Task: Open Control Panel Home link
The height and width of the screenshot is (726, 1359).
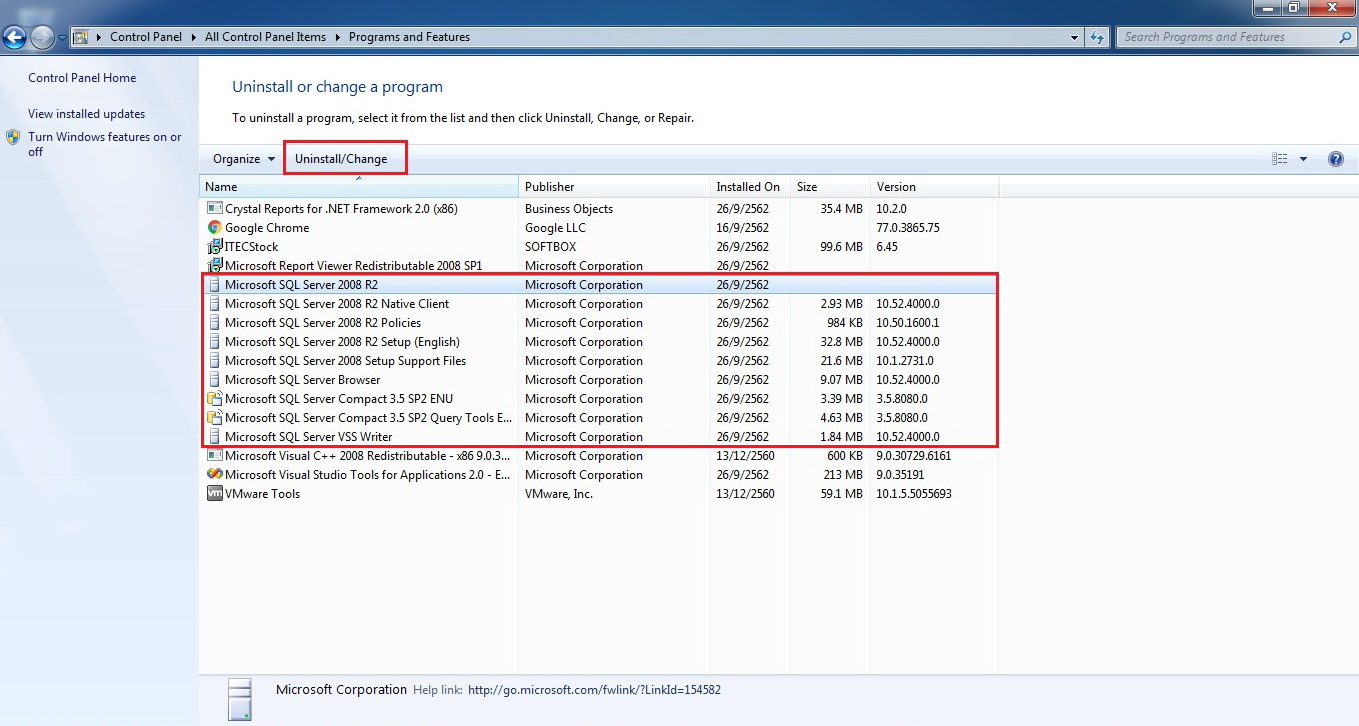Action: [x=82, y=78]
